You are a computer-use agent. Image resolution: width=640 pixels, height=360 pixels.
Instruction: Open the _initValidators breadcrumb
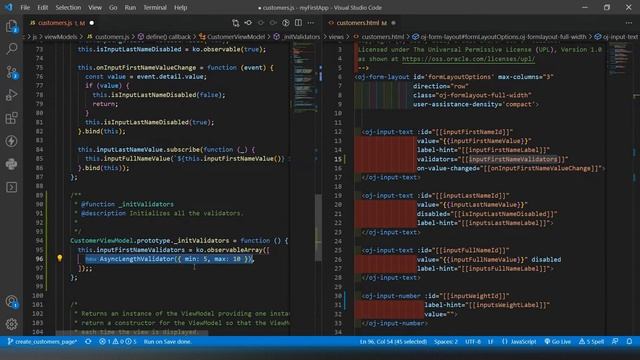click(x=297, y=37)
